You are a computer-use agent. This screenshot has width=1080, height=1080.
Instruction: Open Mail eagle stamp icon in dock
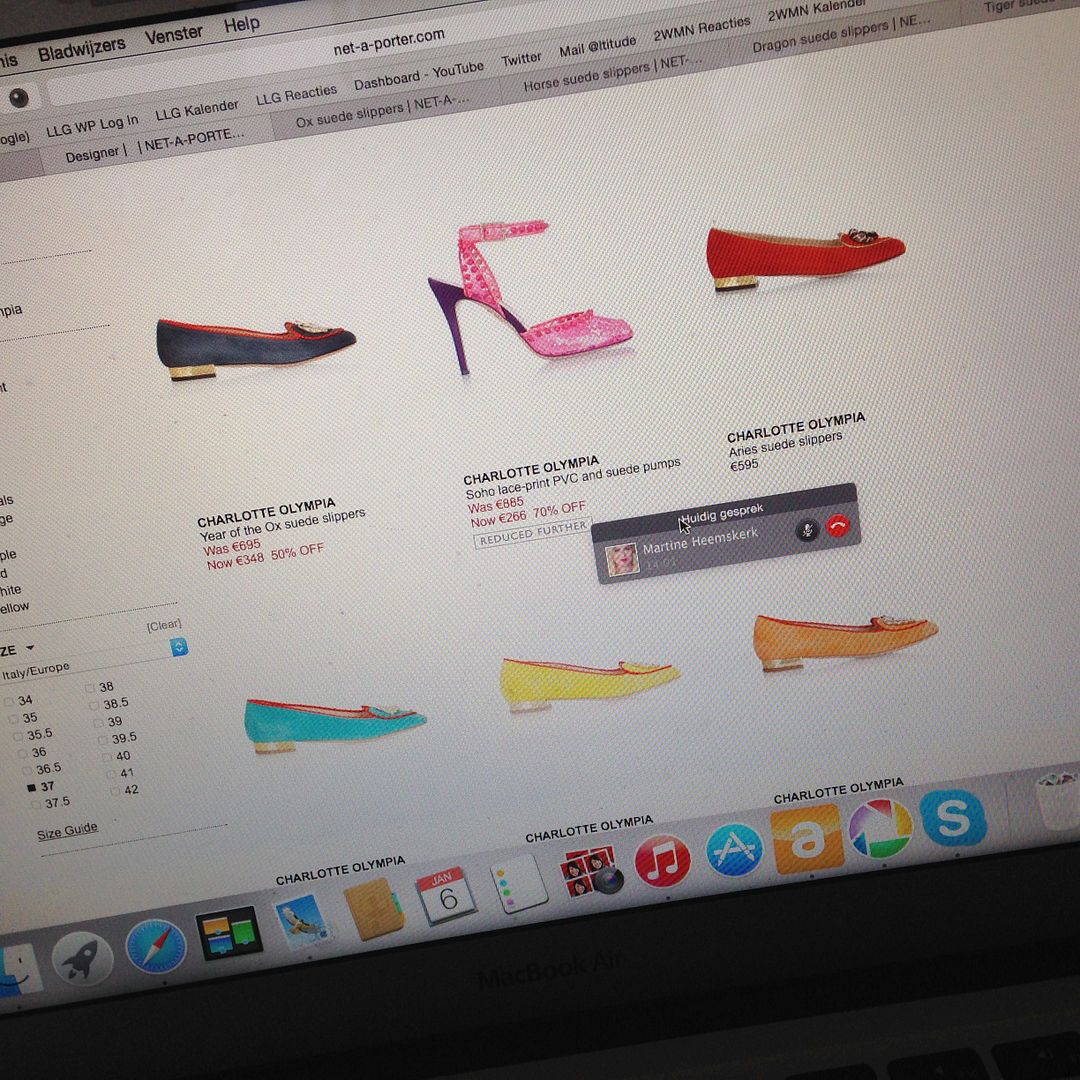(x=302, y=920)
